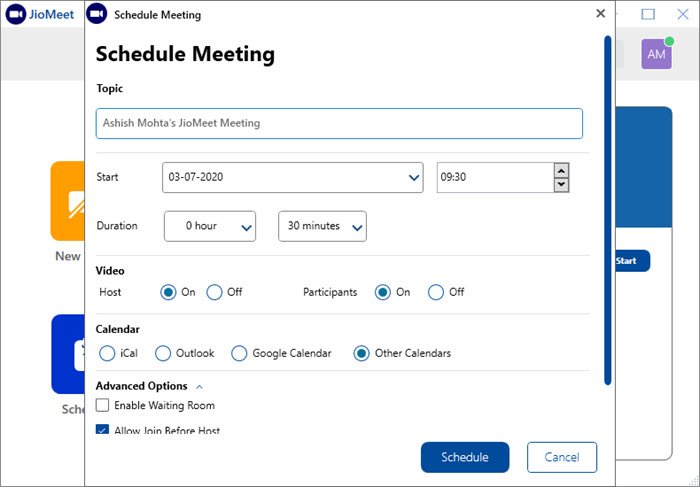This screenshot has width=700, height=487.
Task: Click the Video section label
Action: click(110, 271)
